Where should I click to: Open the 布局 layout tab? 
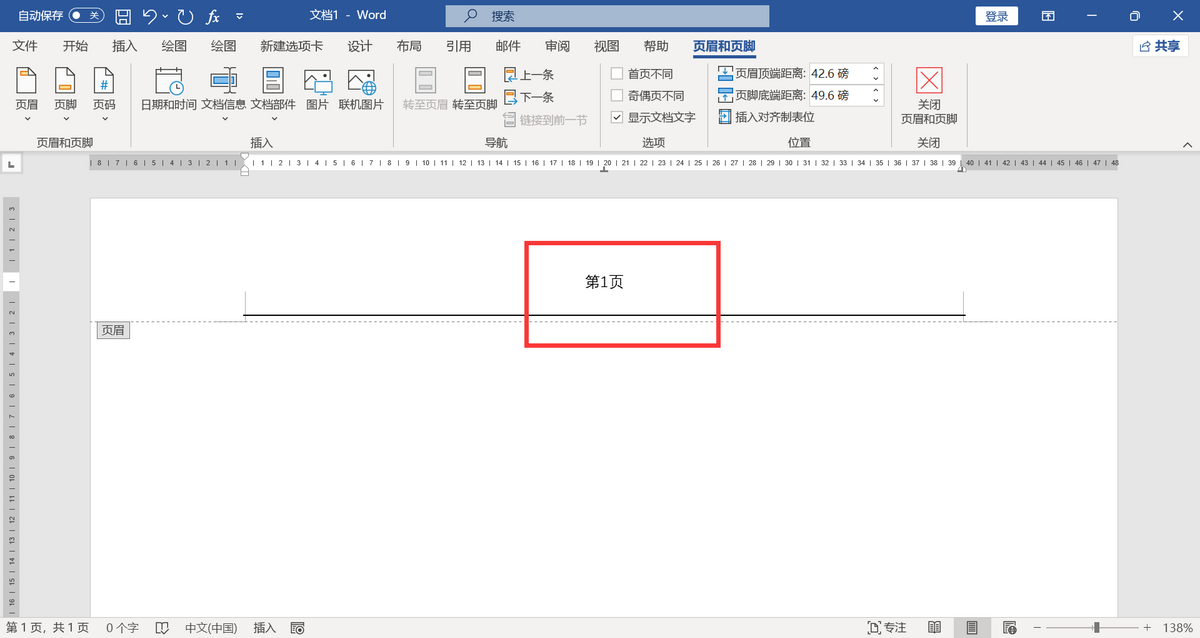tap(409, 46)
